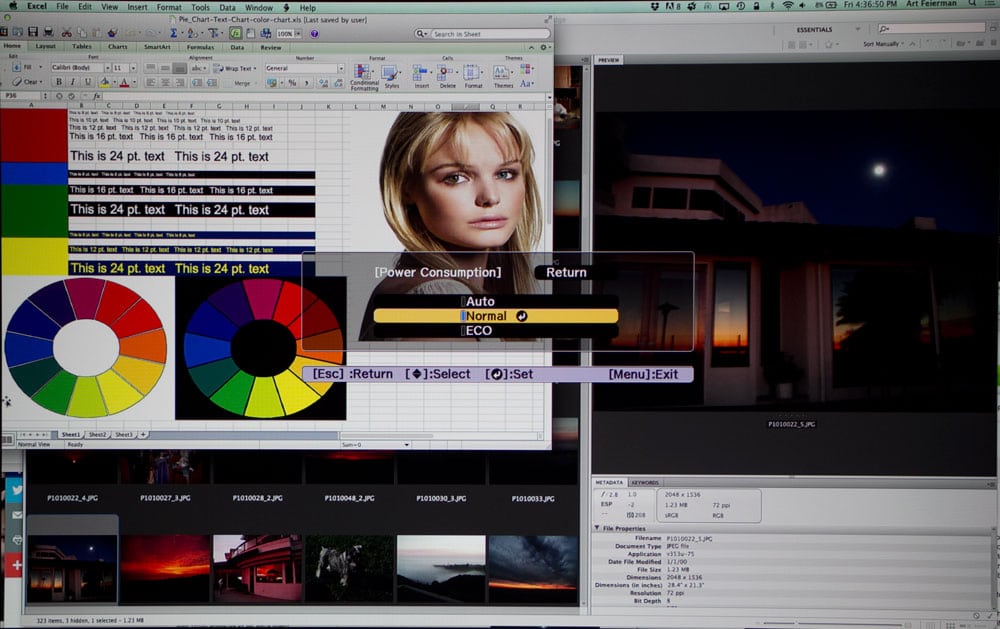Screen dimensions: 1000x629
Task: Select Auto power consumption option
Action: click(496, 301)
